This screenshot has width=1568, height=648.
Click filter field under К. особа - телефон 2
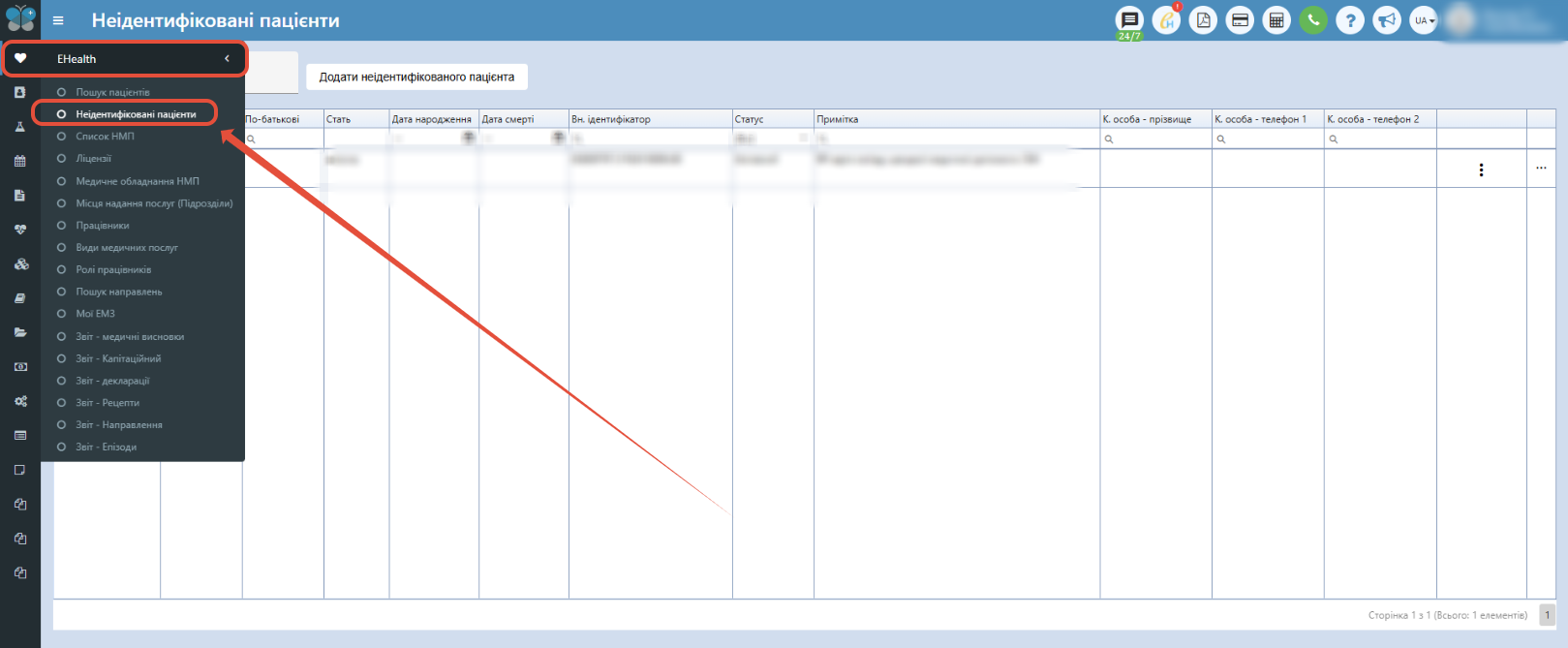click(1380, 139)
